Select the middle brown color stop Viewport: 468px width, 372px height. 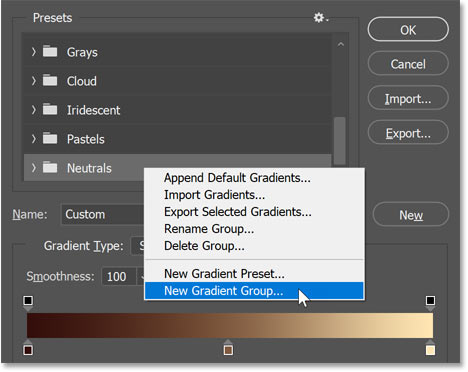pyautogui.click(x=228, y=349)
